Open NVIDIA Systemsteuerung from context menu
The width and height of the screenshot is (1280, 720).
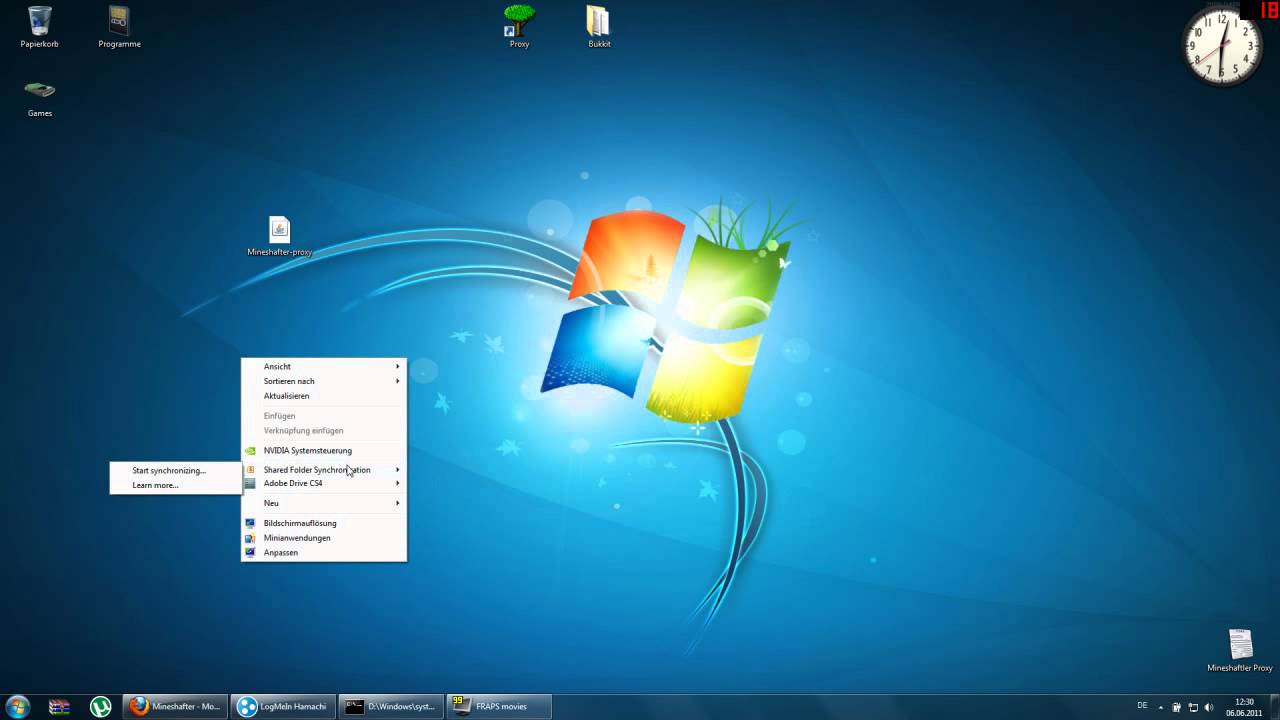pyautogui.click(x=324, y=450)
